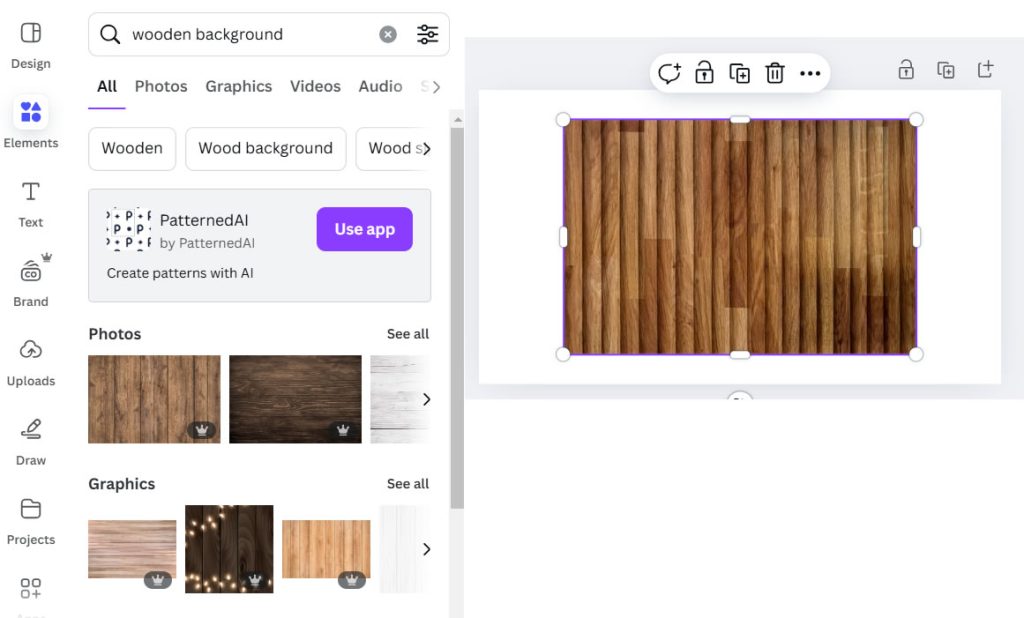
Task: Add a comment to selected image
Action: point(669,73)
